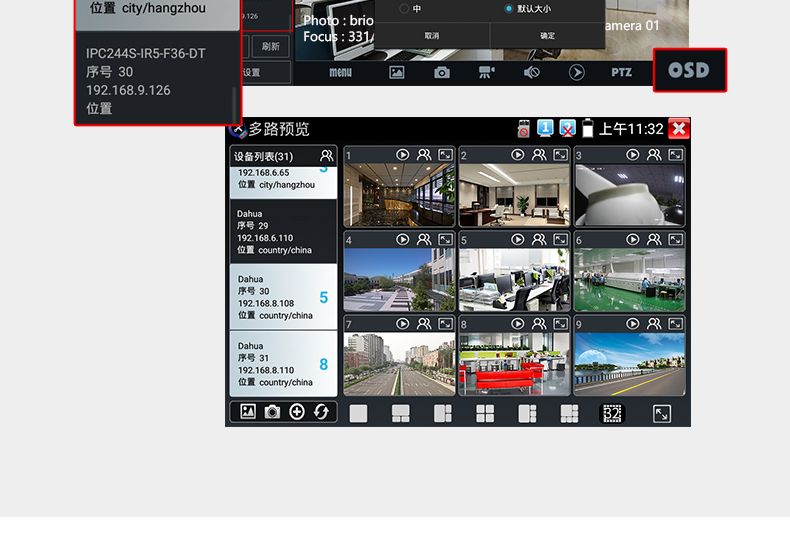Image resolution: width=790 pixels, height=553 pixels.
Task: Capture photo with camera toolbar snapshot icon
Action: tap(442, 73)
